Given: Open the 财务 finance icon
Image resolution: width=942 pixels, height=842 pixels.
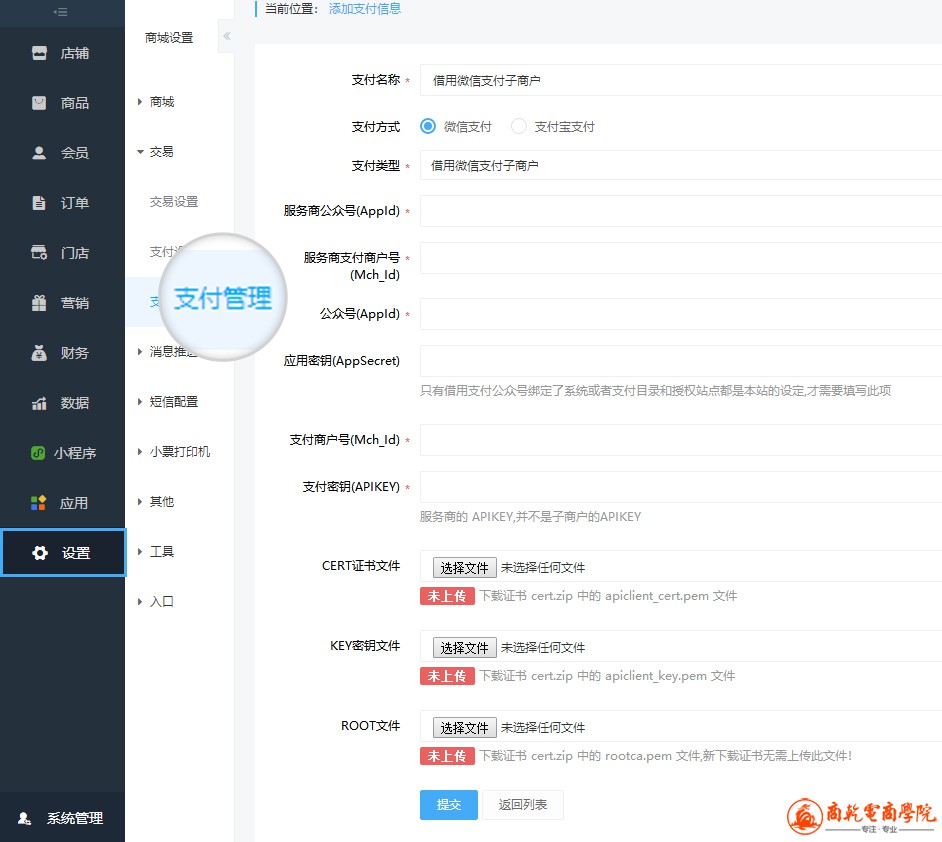Looking at the screenshot, I should (39, 353).
